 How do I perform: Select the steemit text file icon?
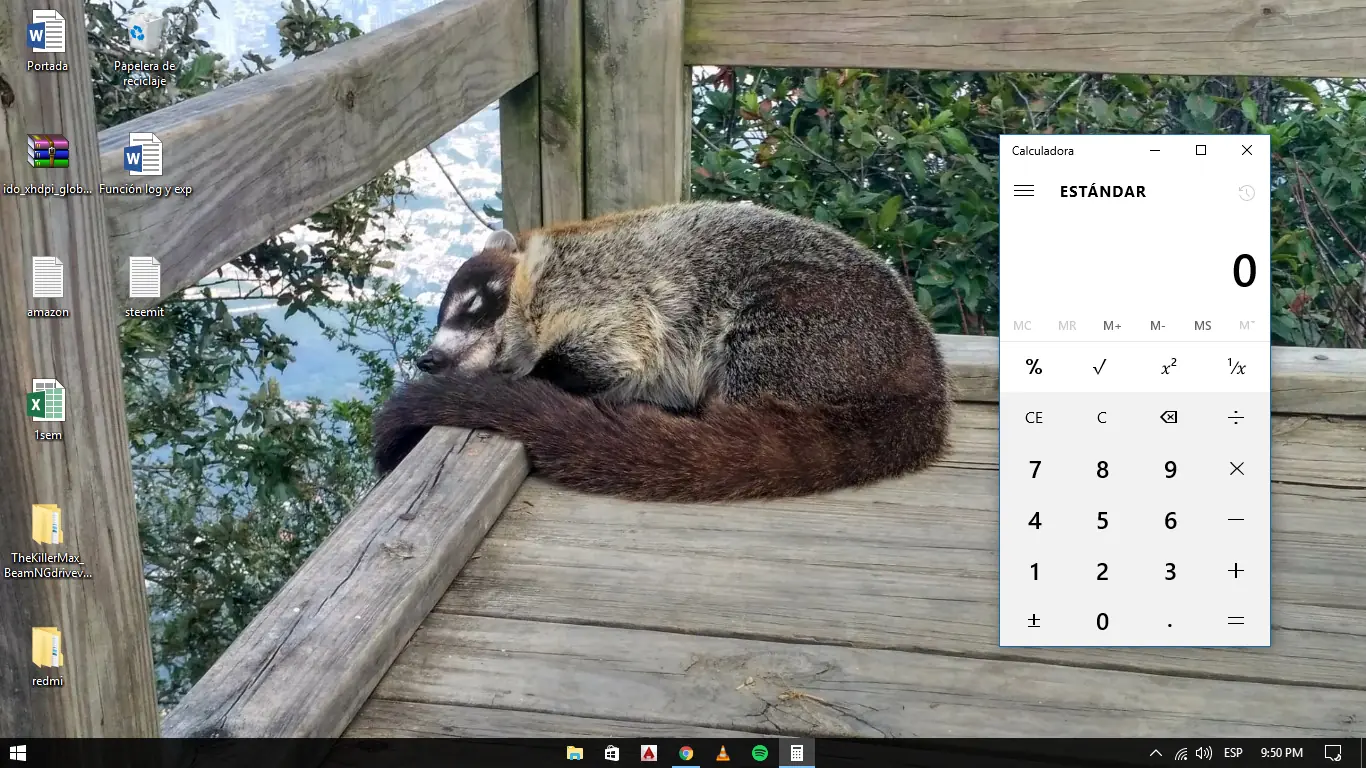145,288
